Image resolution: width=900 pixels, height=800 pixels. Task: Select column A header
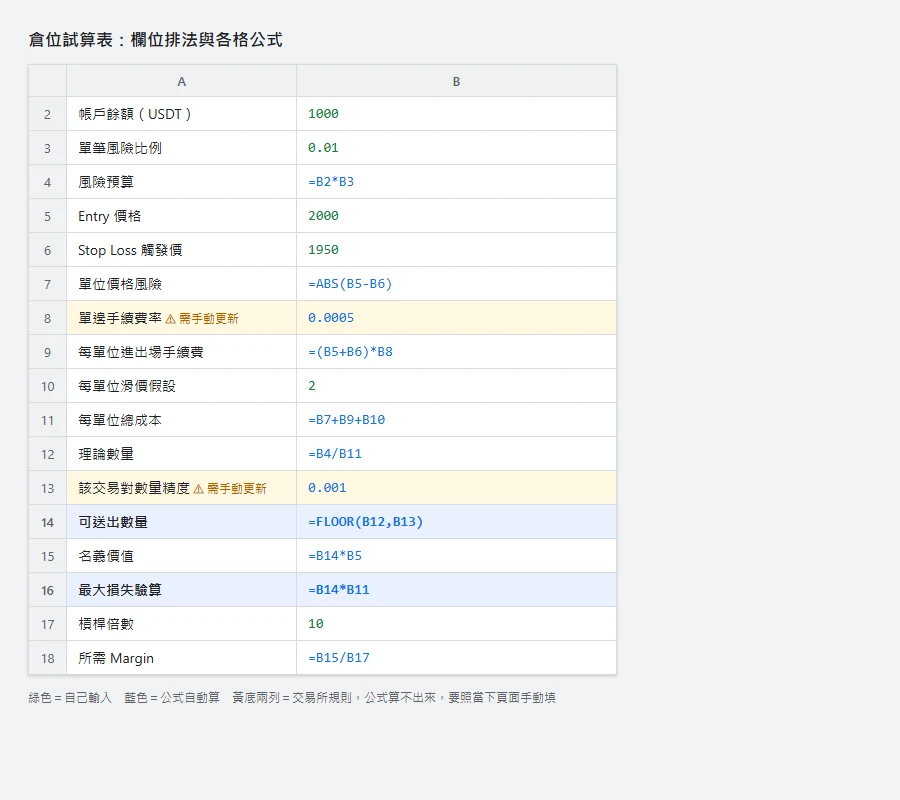point(181,81)
